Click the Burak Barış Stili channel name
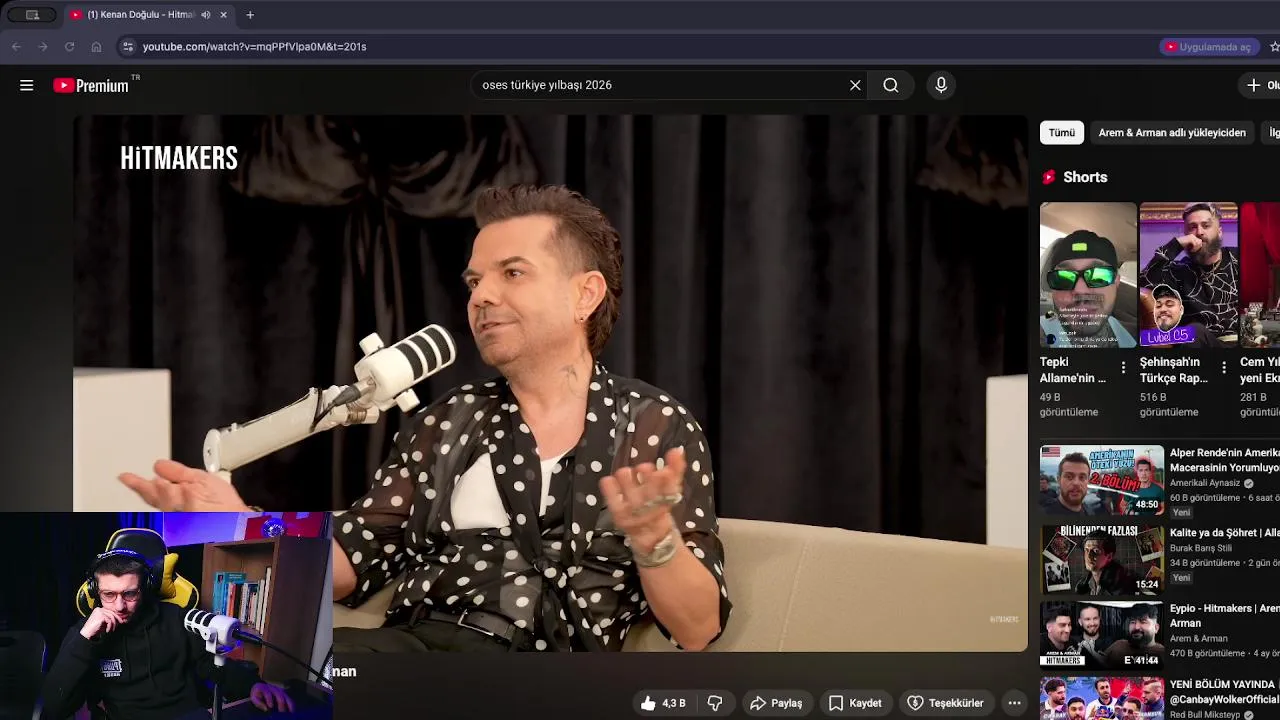The width and height of the screenshot is (1280, 720). (x=1201, y=548)
